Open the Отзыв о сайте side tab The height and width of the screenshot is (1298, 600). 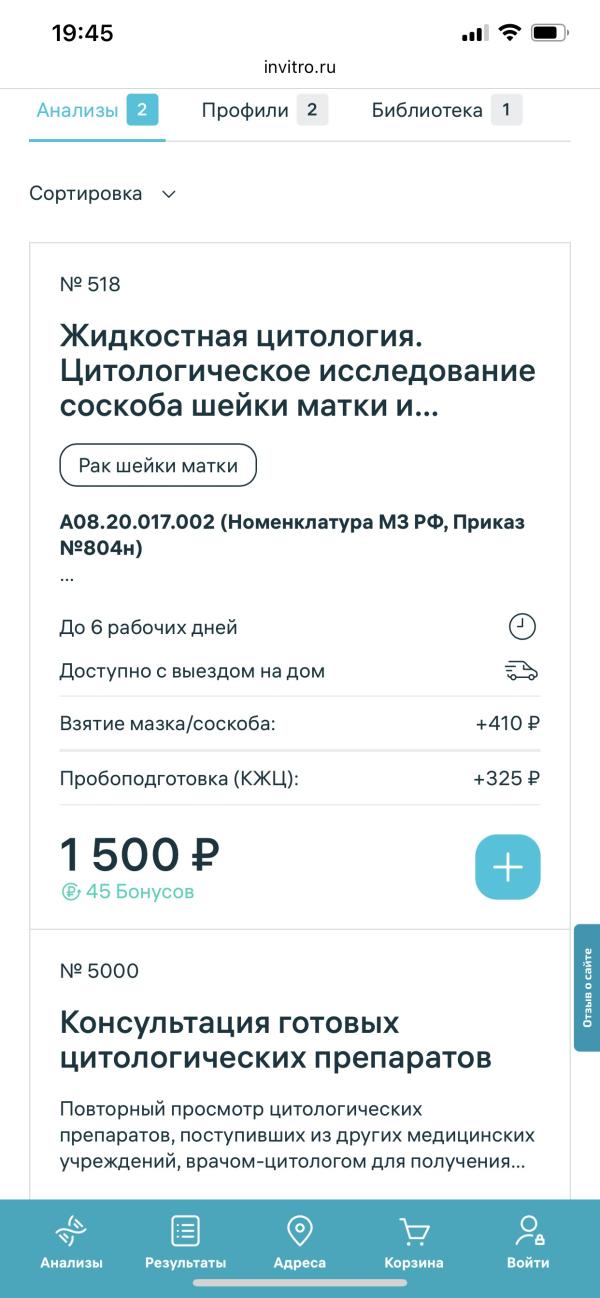(587, 987)
